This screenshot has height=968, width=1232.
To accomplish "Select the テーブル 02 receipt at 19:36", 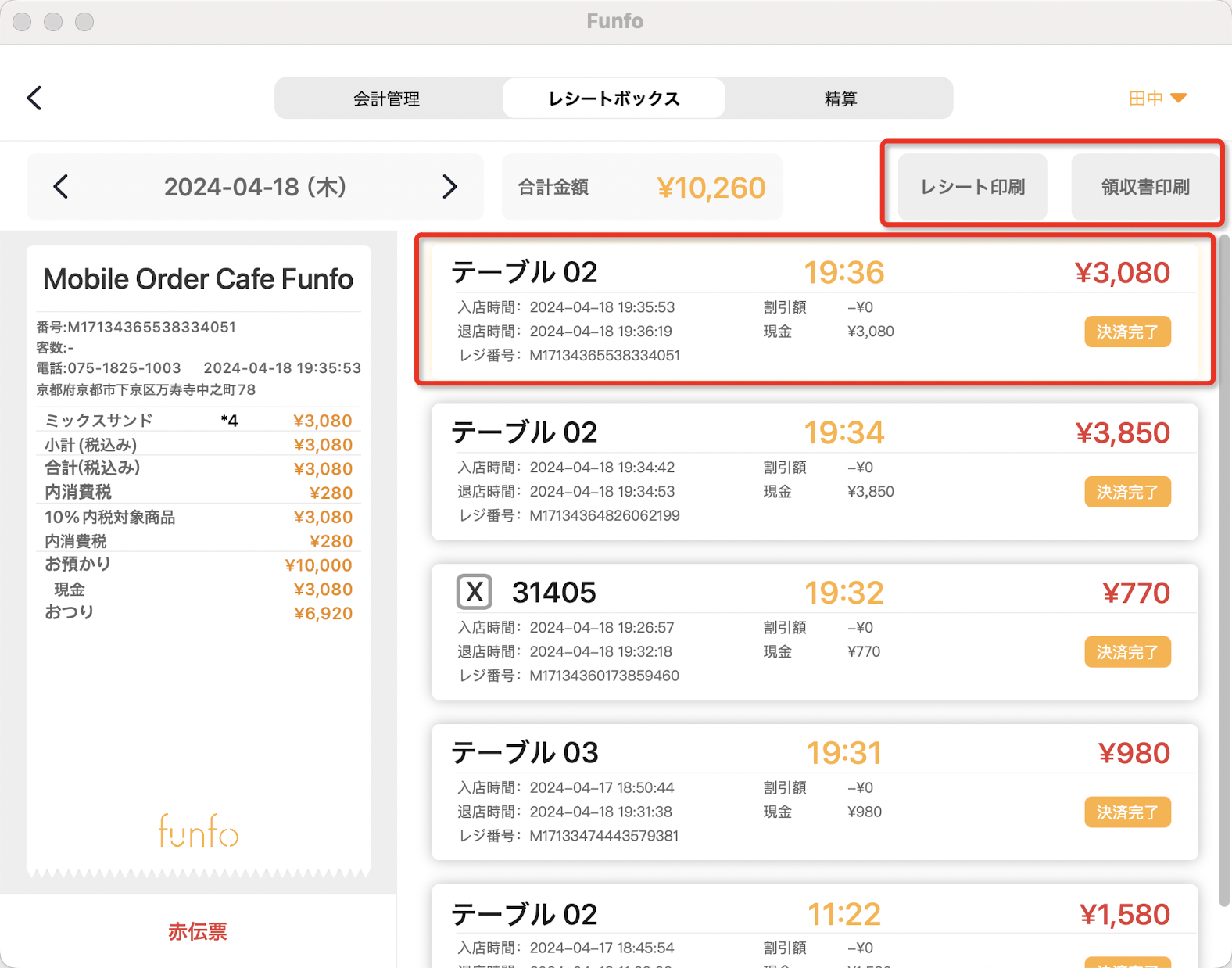I will click(x=815, y=311).
